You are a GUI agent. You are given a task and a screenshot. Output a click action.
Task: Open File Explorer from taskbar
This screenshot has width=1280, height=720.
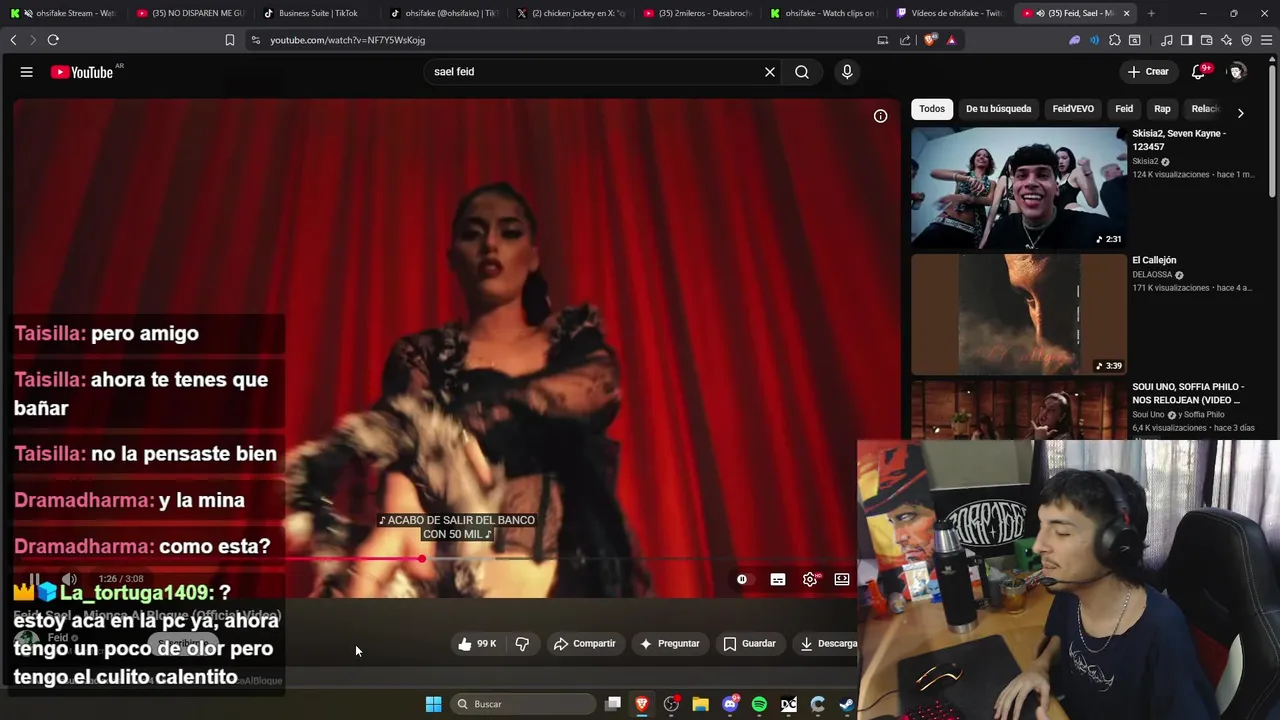pyautogui.click(x=701, y=704)
